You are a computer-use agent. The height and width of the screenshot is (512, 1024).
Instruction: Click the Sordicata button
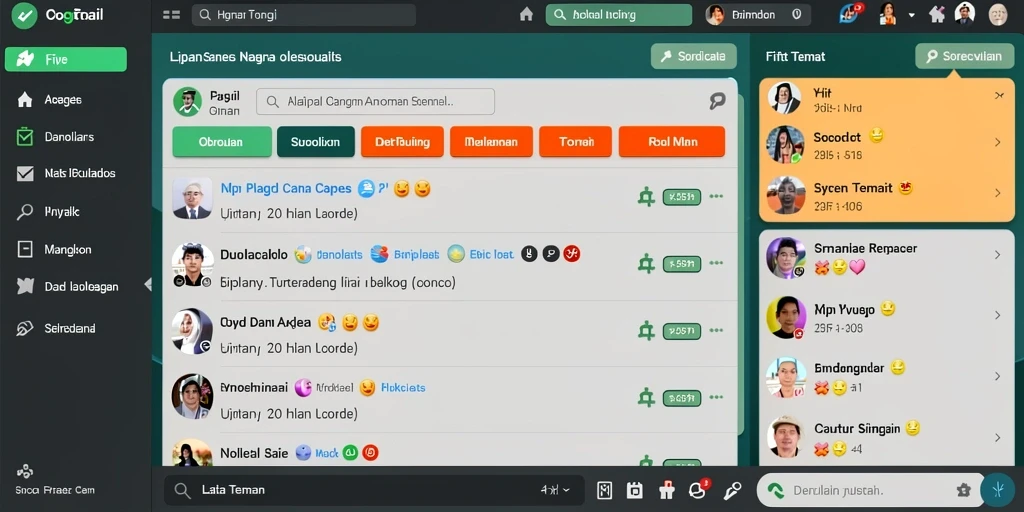coord(694,56)
